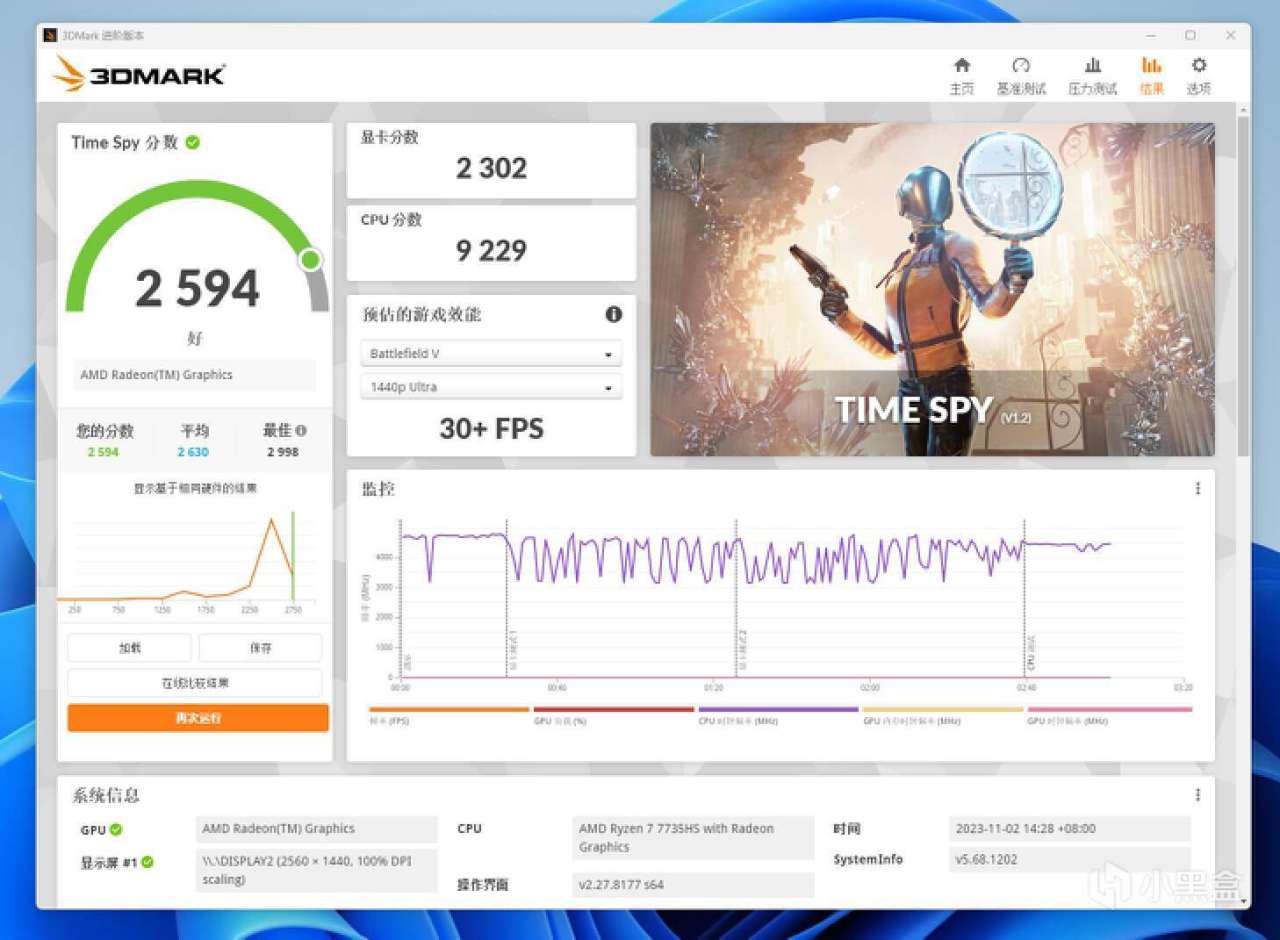Click the green check next to GPU
Image resolution: width=1280 pixels, height=940 pixels.
116,829
